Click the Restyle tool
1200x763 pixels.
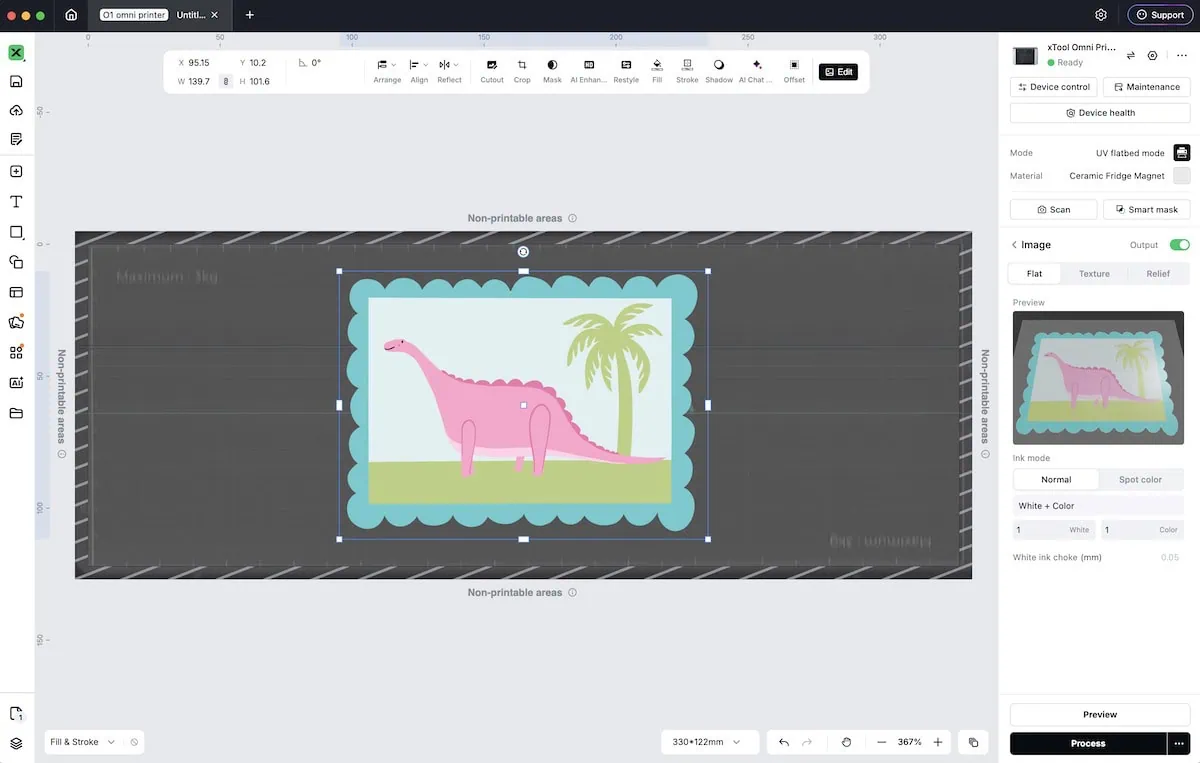click(x=626, y=71)
